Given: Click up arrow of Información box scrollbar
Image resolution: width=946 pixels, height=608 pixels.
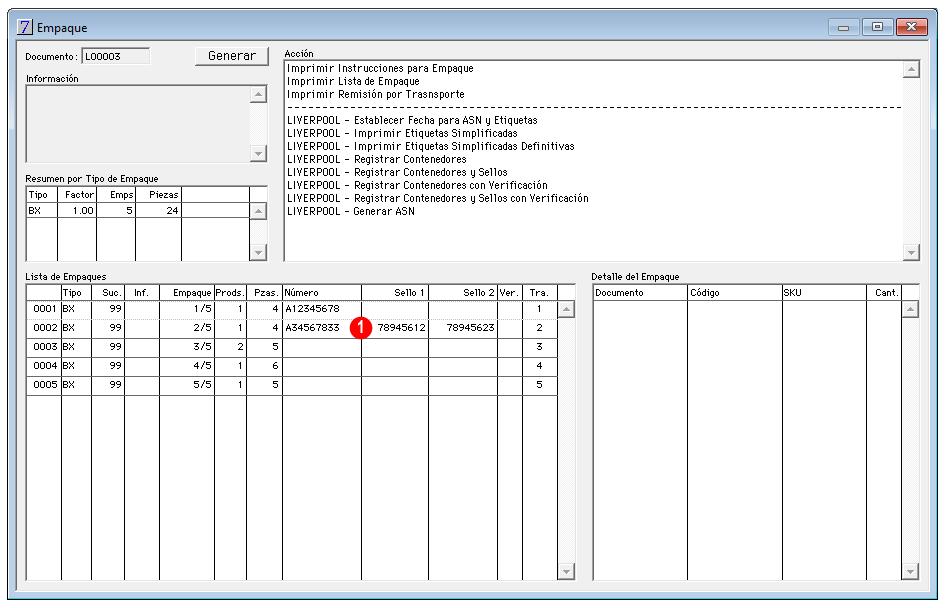Looking at the screenshot, I should (x=258, y=95).
